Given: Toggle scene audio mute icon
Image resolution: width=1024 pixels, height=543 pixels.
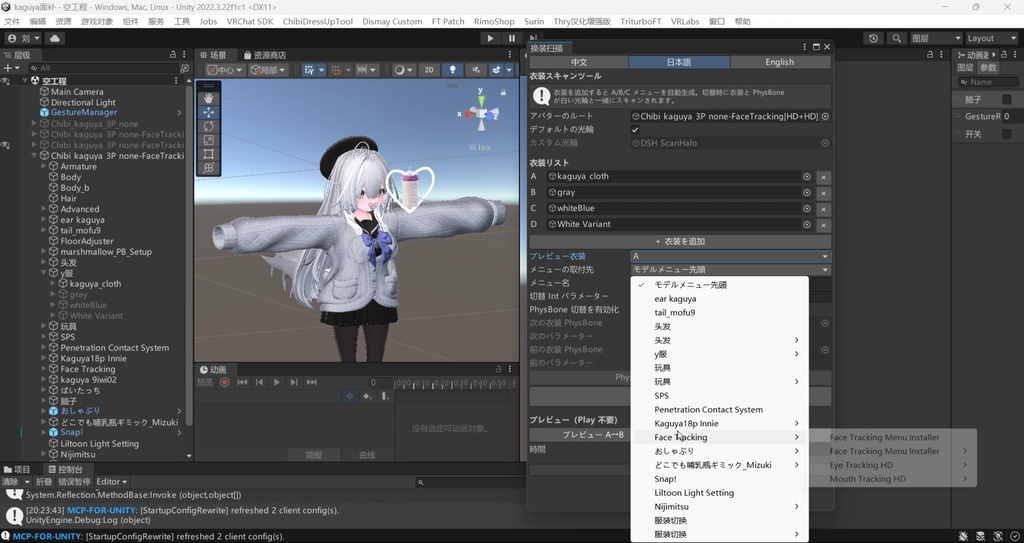Looking at the screenshot, I should point(475,70).
